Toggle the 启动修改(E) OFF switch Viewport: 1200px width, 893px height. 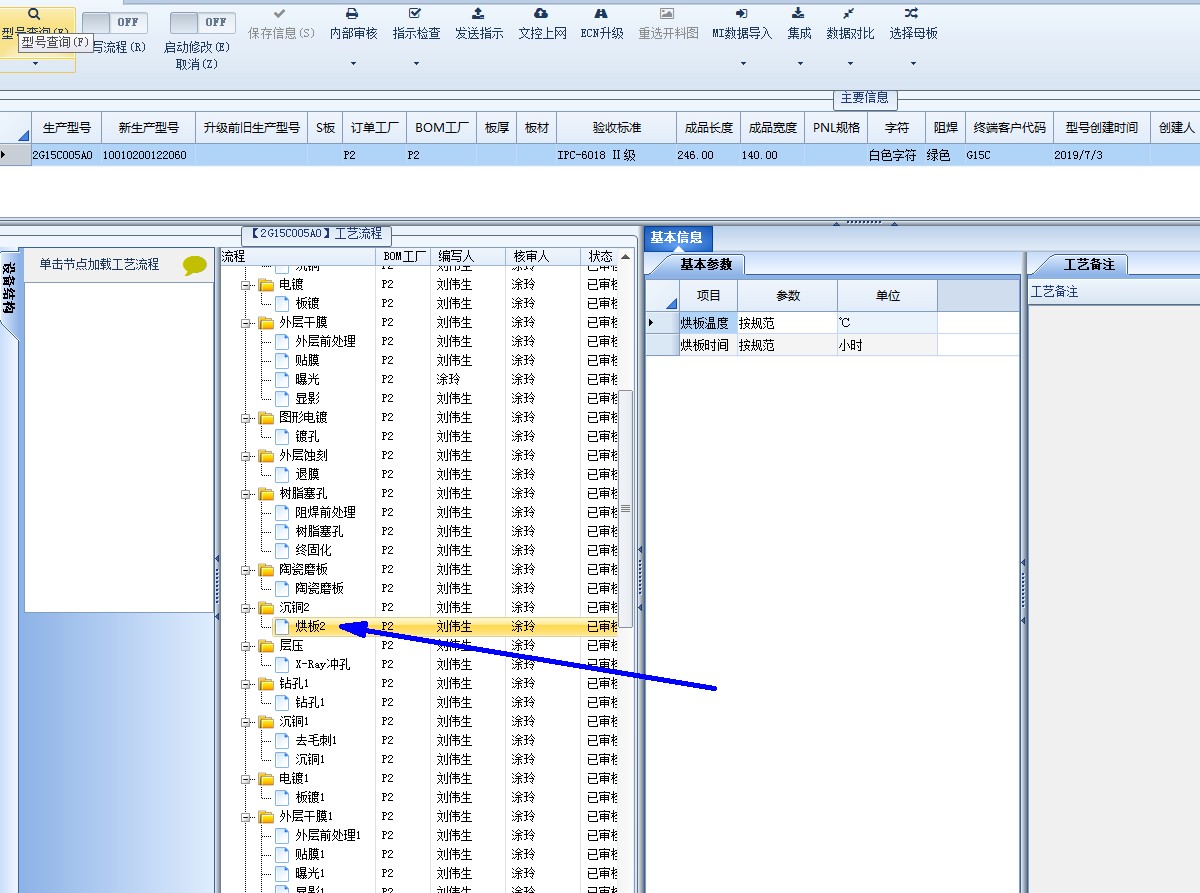click(202, 22)
